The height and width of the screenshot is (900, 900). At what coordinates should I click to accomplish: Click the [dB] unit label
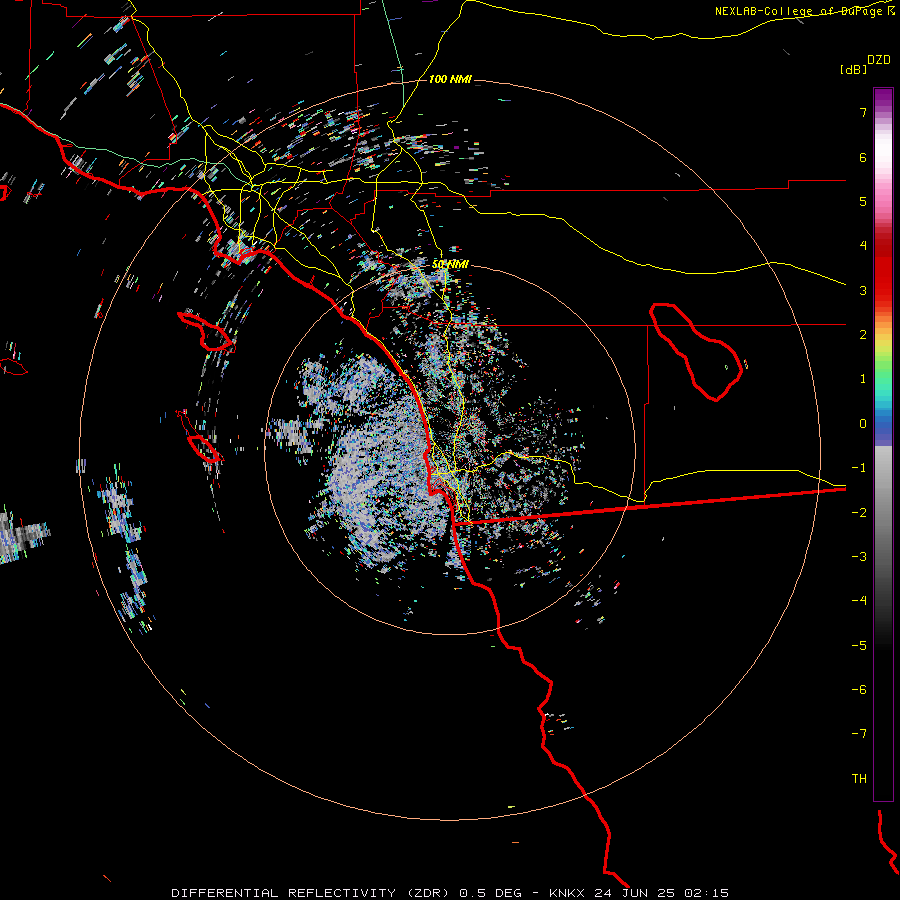click(853, 69)
